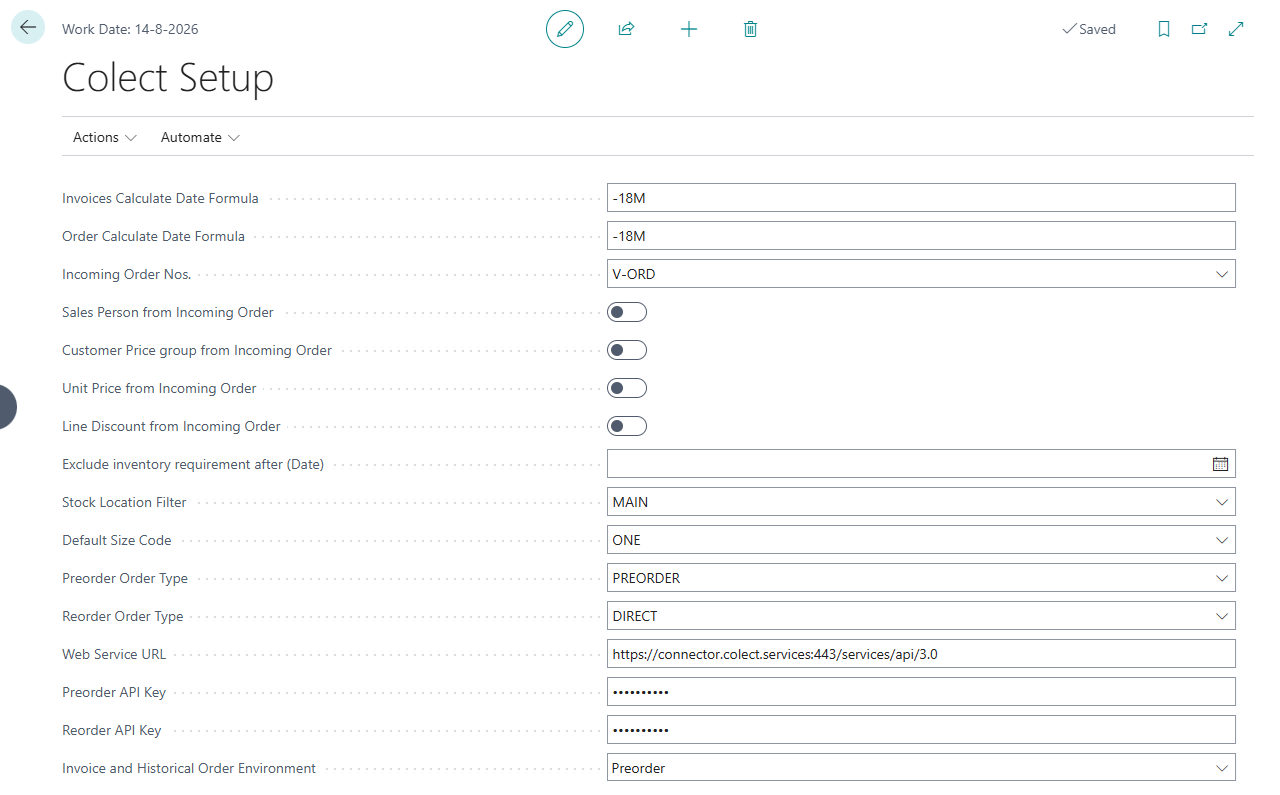Click the Preorder API Key field
This screenshot has height=795, width=1280.
click(x=921, y=692)
